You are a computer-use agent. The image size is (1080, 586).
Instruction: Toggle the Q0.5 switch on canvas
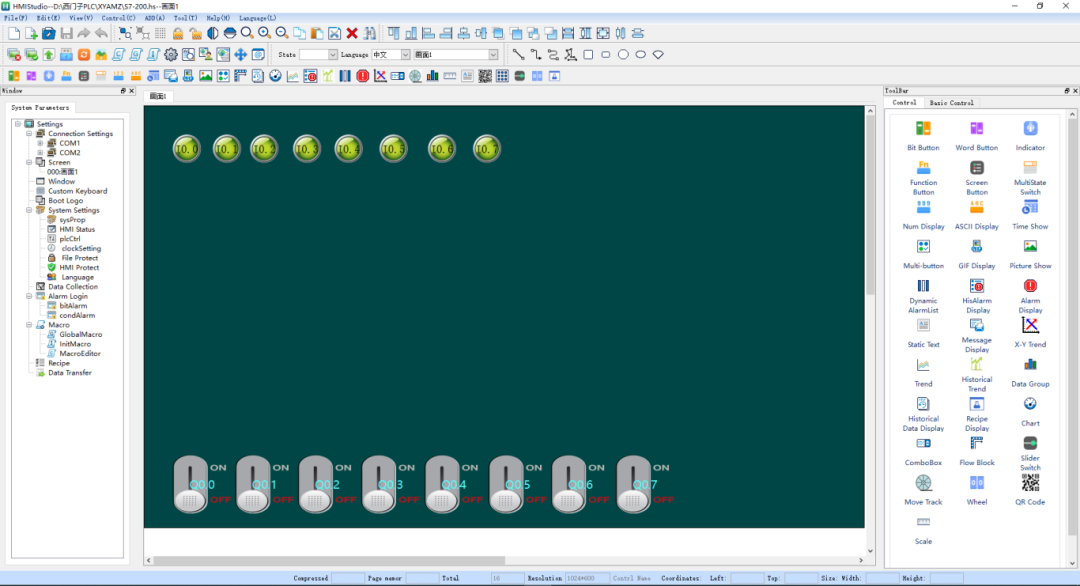tap(506, 484)
